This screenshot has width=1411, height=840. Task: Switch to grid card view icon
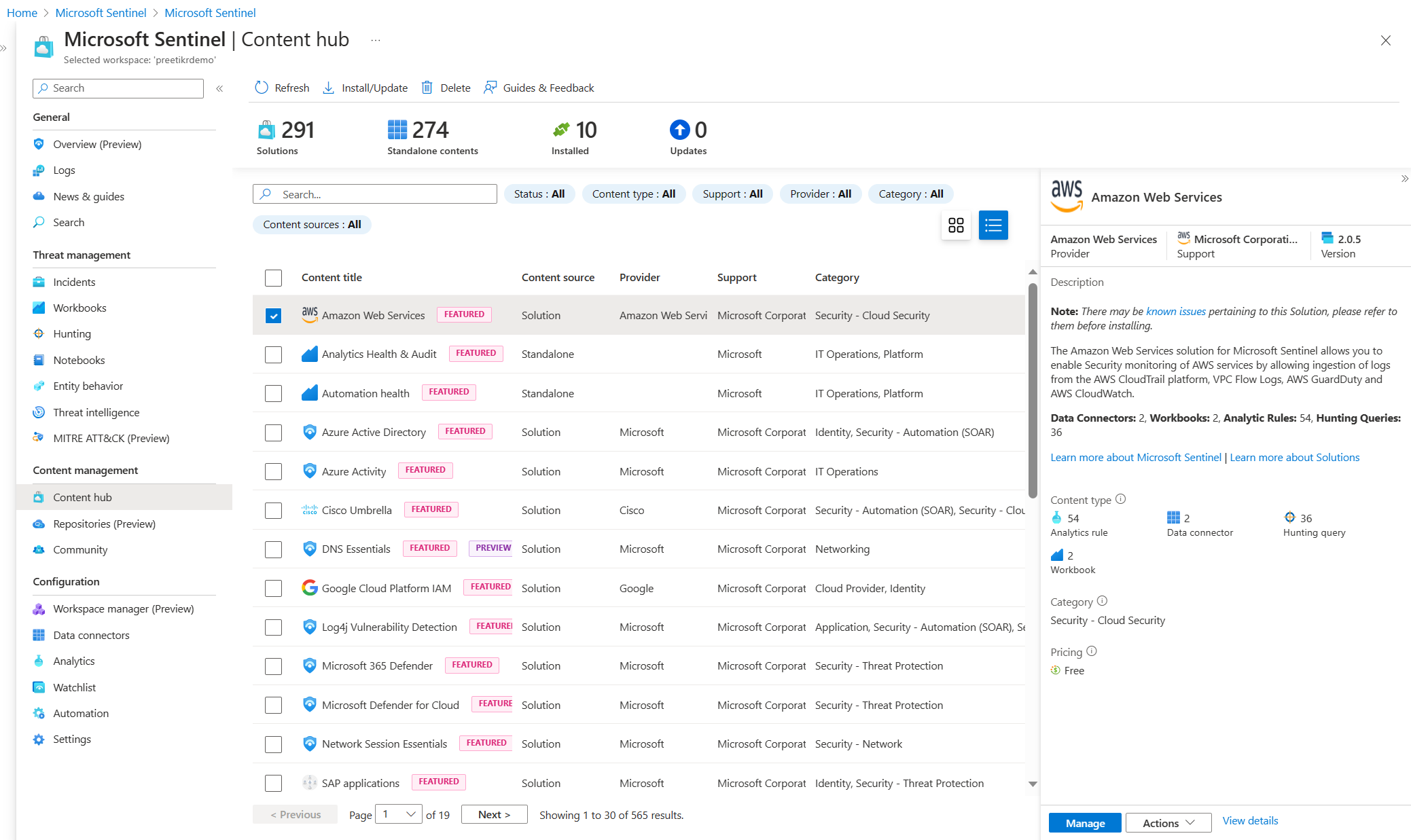956,225
